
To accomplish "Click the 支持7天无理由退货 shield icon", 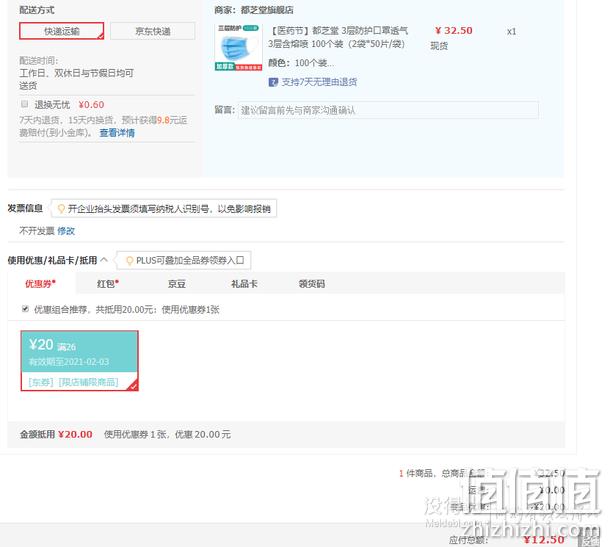I will tap(273, 82).
